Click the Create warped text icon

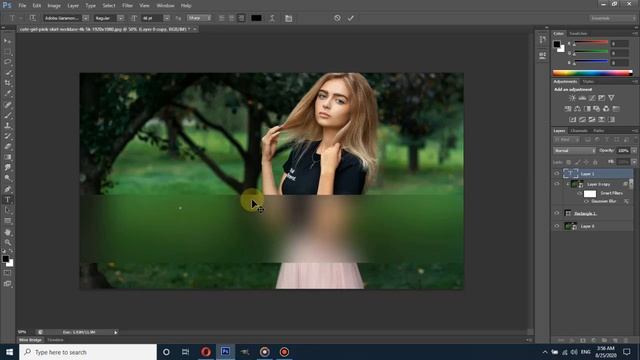coord(272,18)
